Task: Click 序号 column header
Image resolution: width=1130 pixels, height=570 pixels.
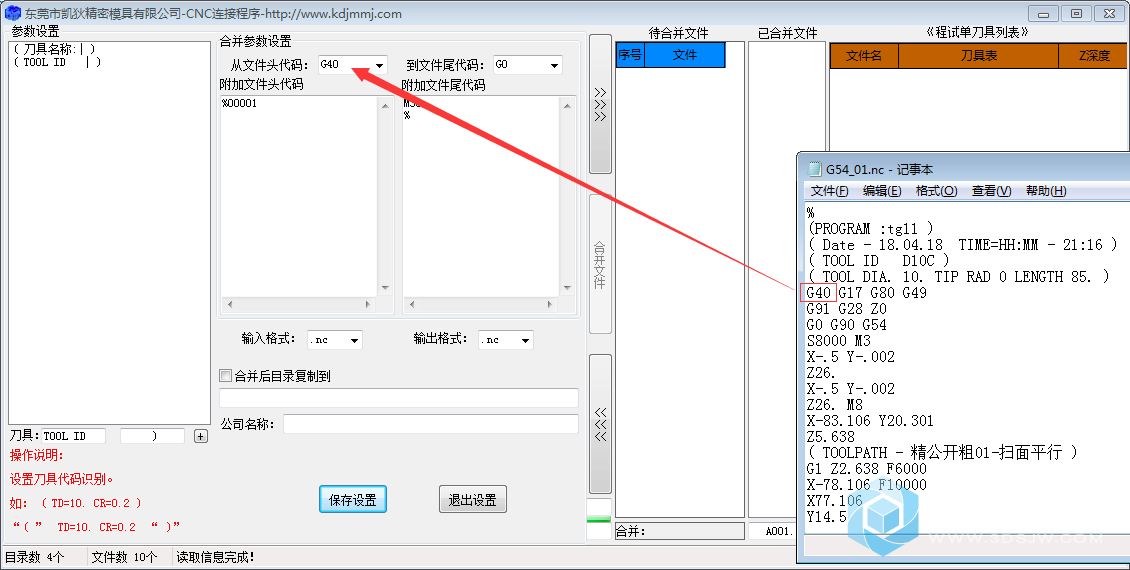Action: pyautogui.click(x=630, y=55)
